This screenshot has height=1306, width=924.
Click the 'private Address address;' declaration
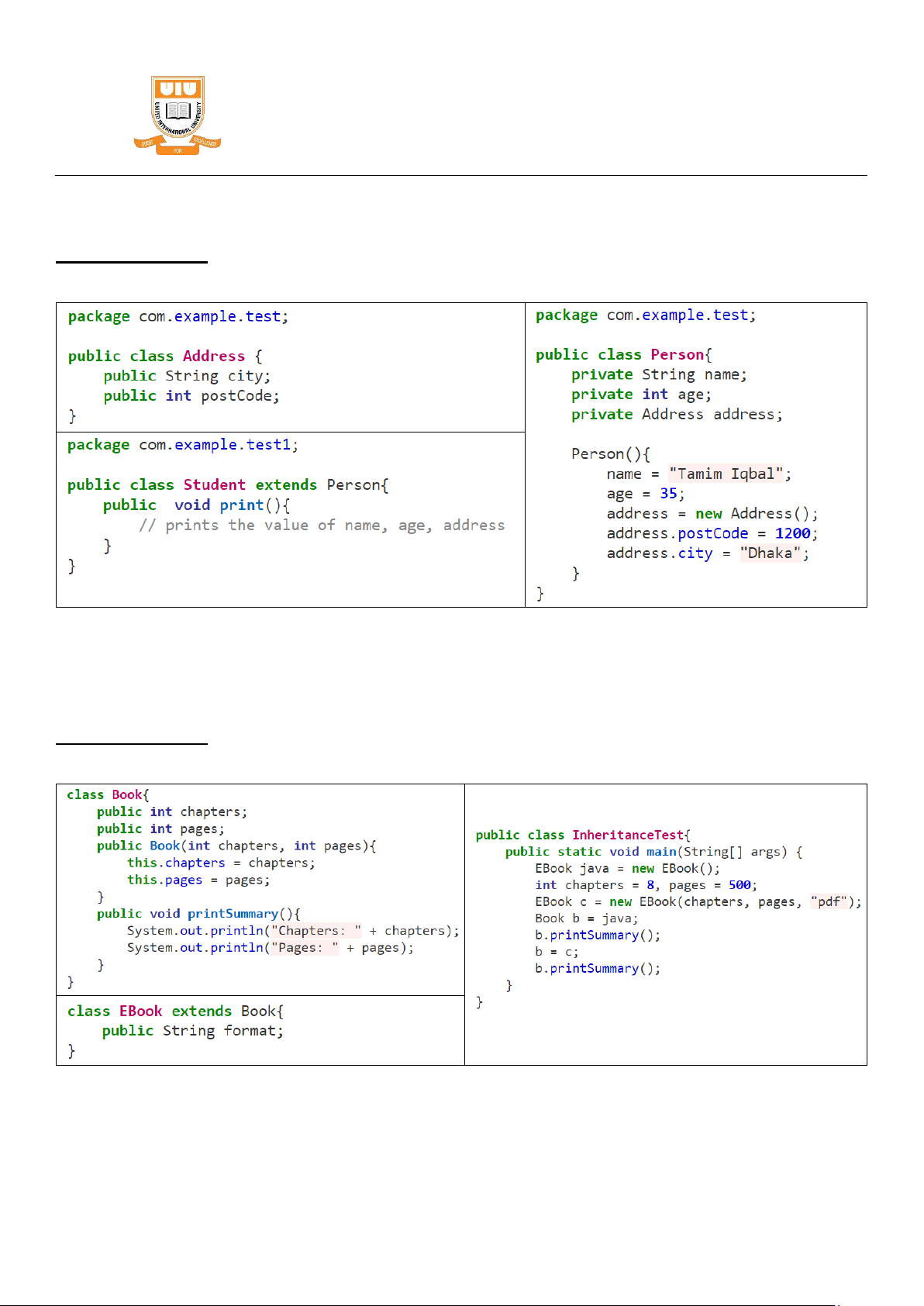tap(677, 415)
